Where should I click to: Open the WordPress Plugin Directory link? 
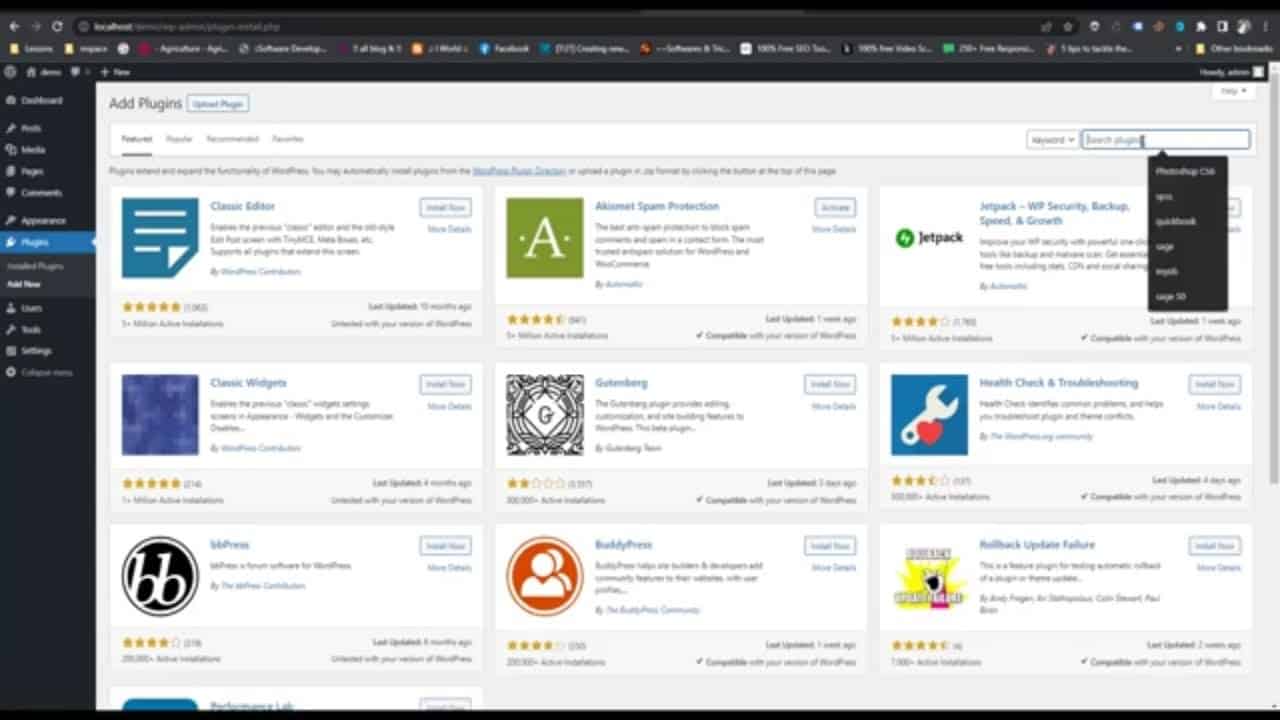(x=519, y=171)
